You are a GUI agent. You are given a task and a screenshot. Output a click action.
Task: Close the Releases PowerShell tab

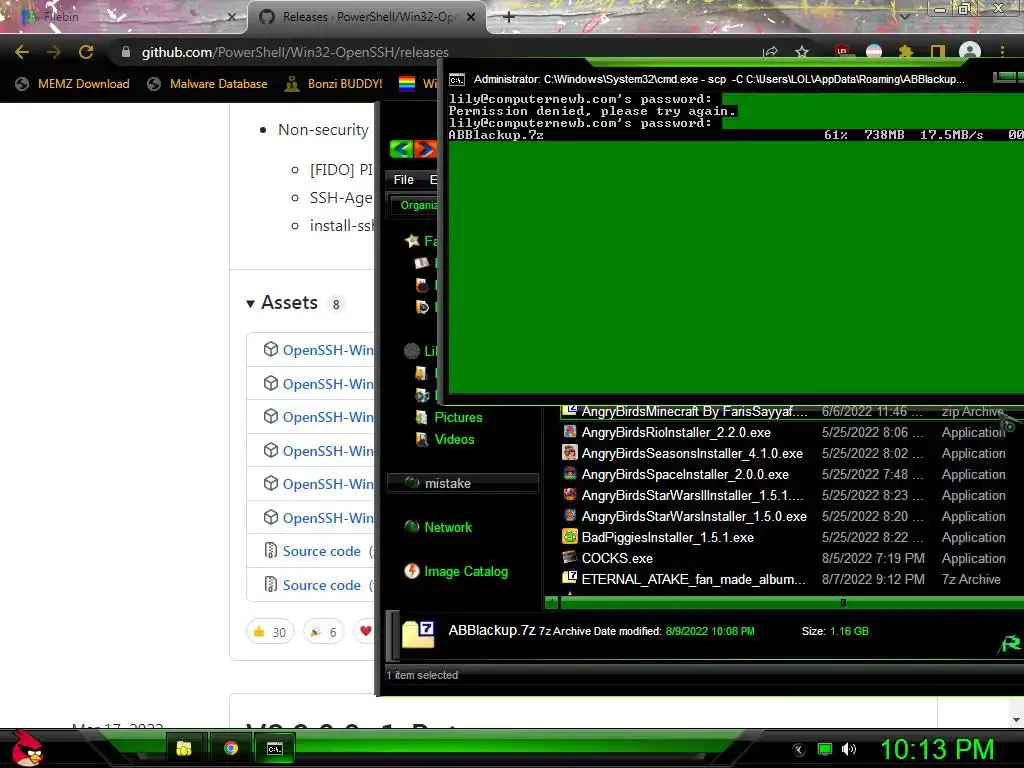[x=471, y=18]
